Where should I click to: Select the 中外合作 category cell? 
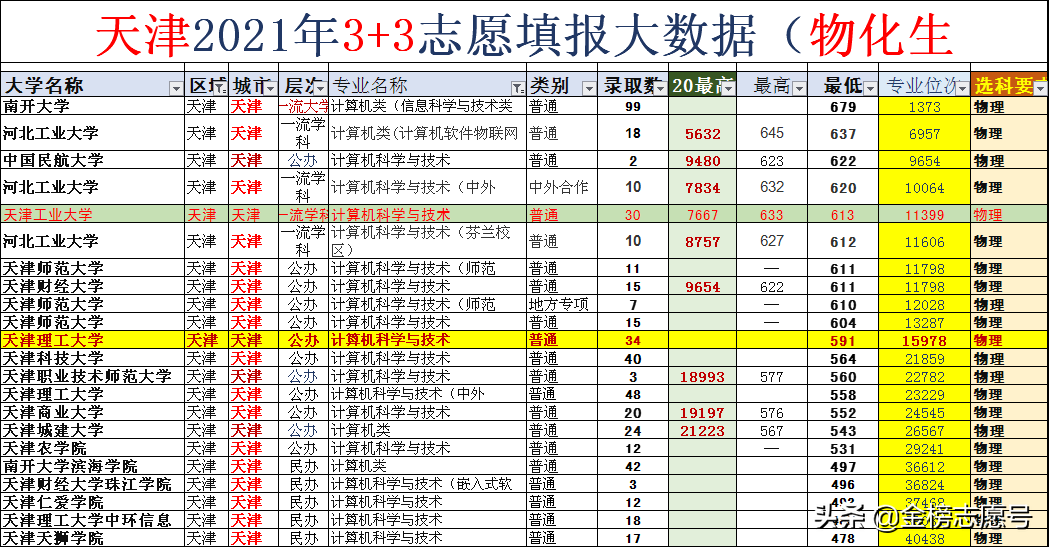click(562, 187)
